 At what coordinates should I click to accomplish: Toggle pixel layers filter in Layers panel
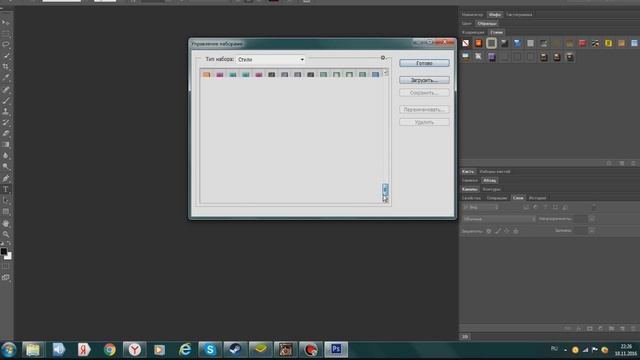point(526,207)
